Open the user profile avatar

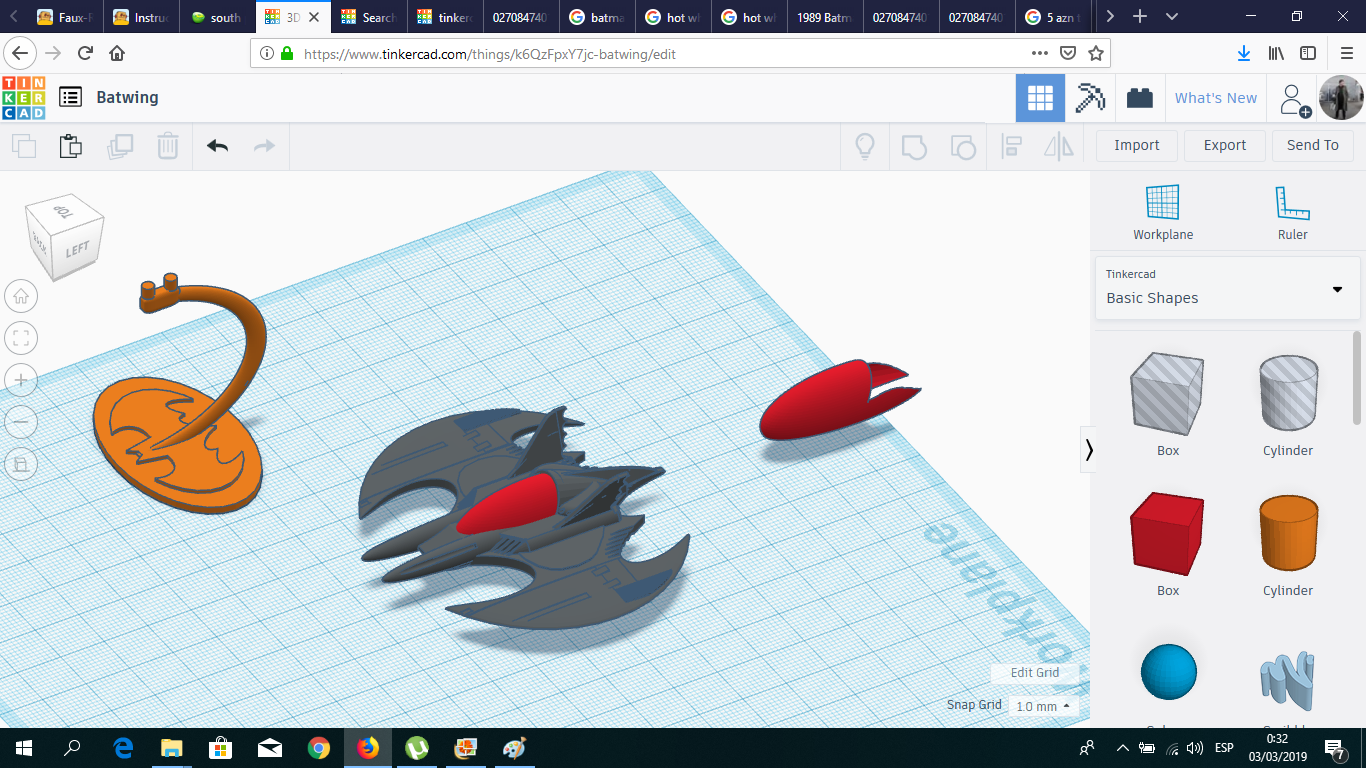pos(1340,98)
